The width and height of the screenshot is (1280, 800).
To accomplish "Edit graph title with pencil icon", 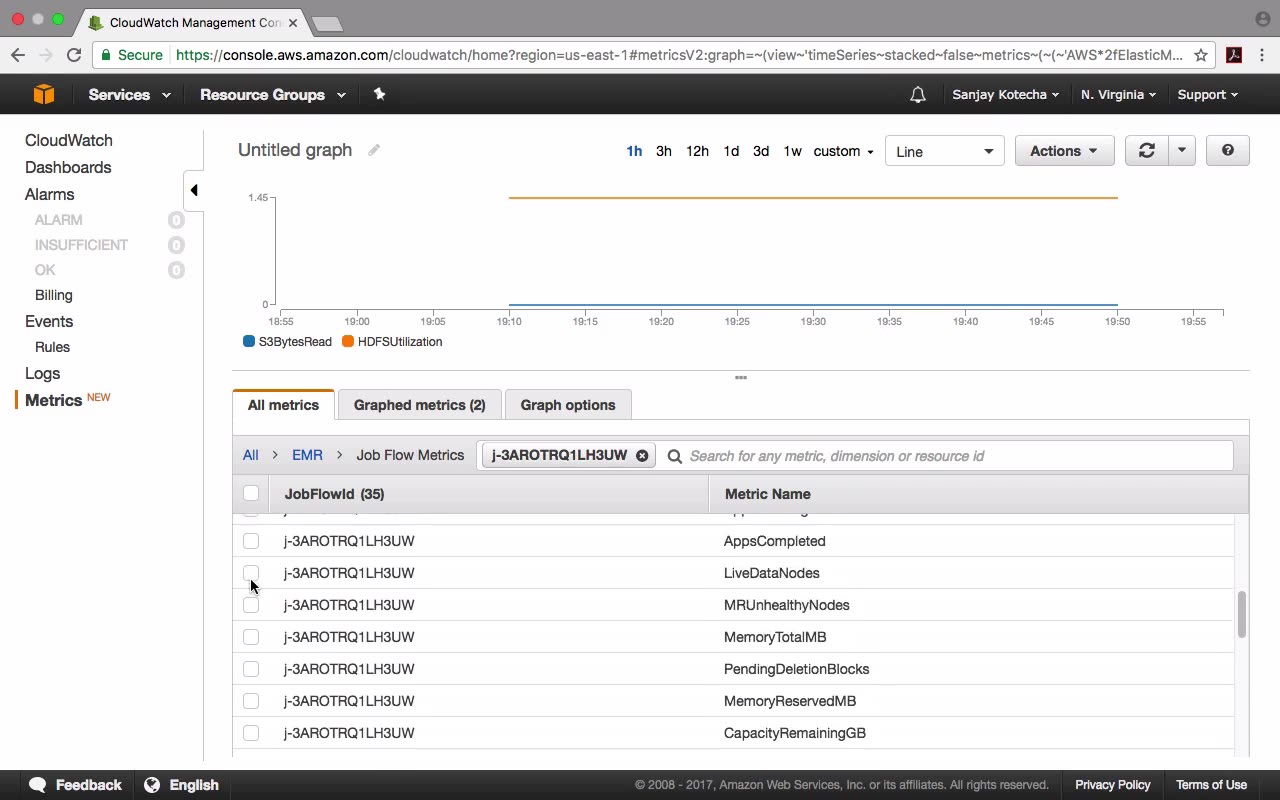I will [374, 150].
